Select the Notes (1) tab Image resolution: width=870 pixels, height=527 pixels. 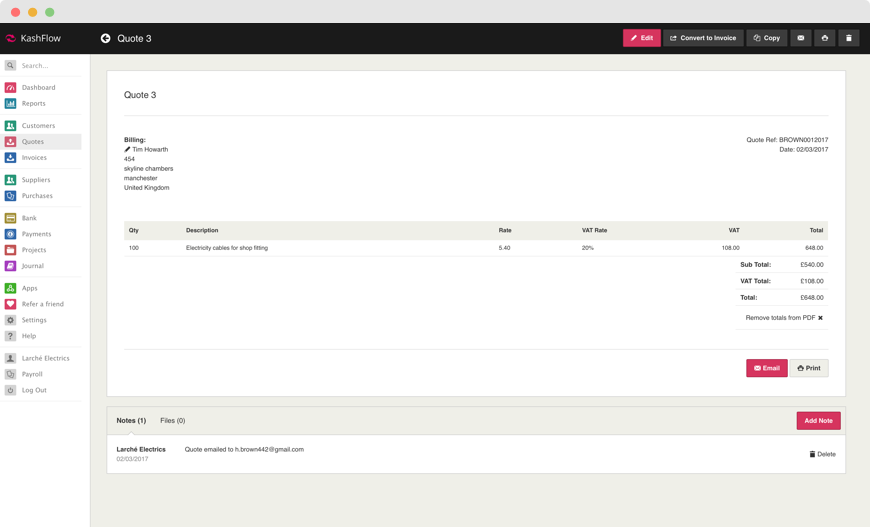click(131, 421)
